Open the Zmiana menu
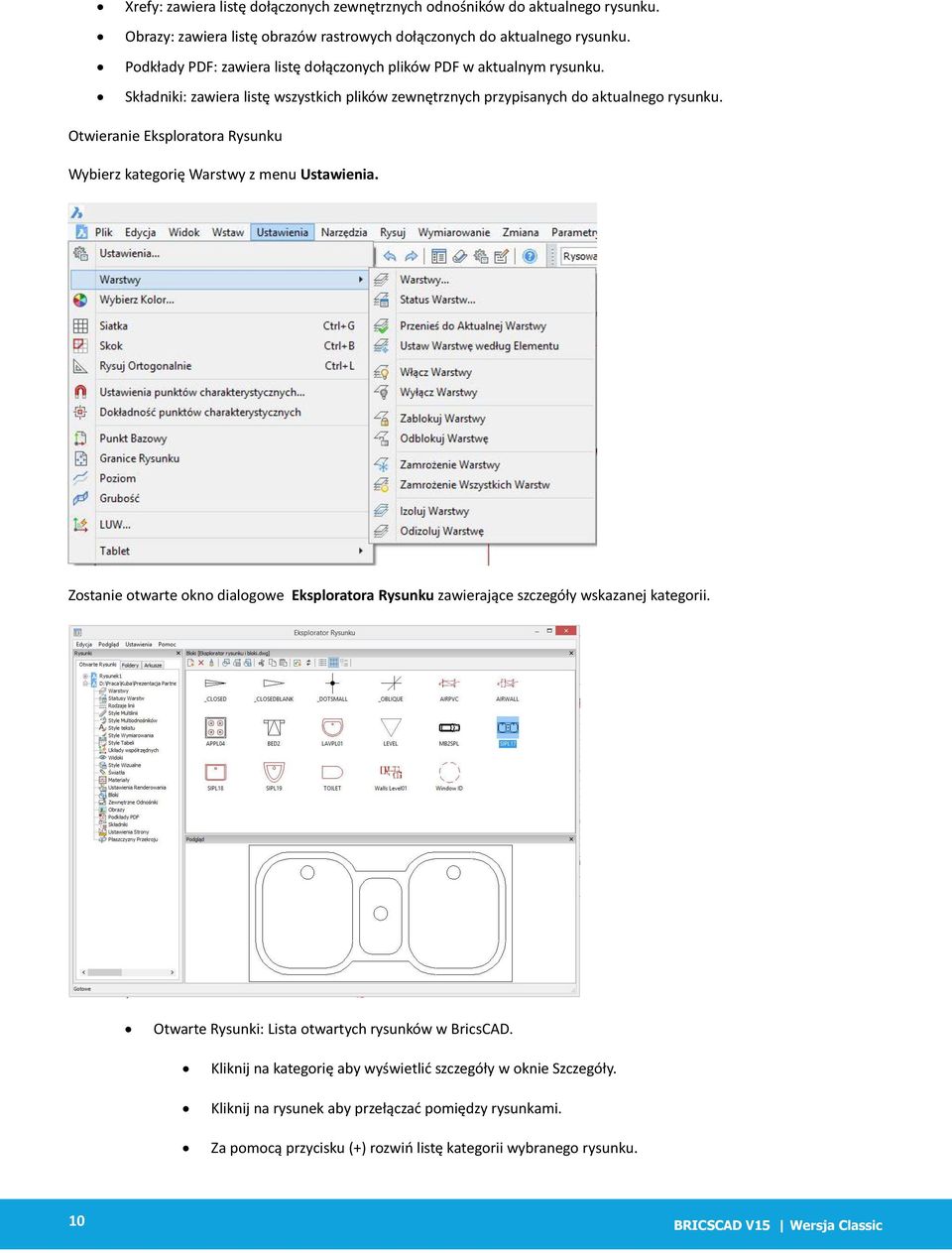This screenshot has width=952, height=1253. tap(521, 232)
